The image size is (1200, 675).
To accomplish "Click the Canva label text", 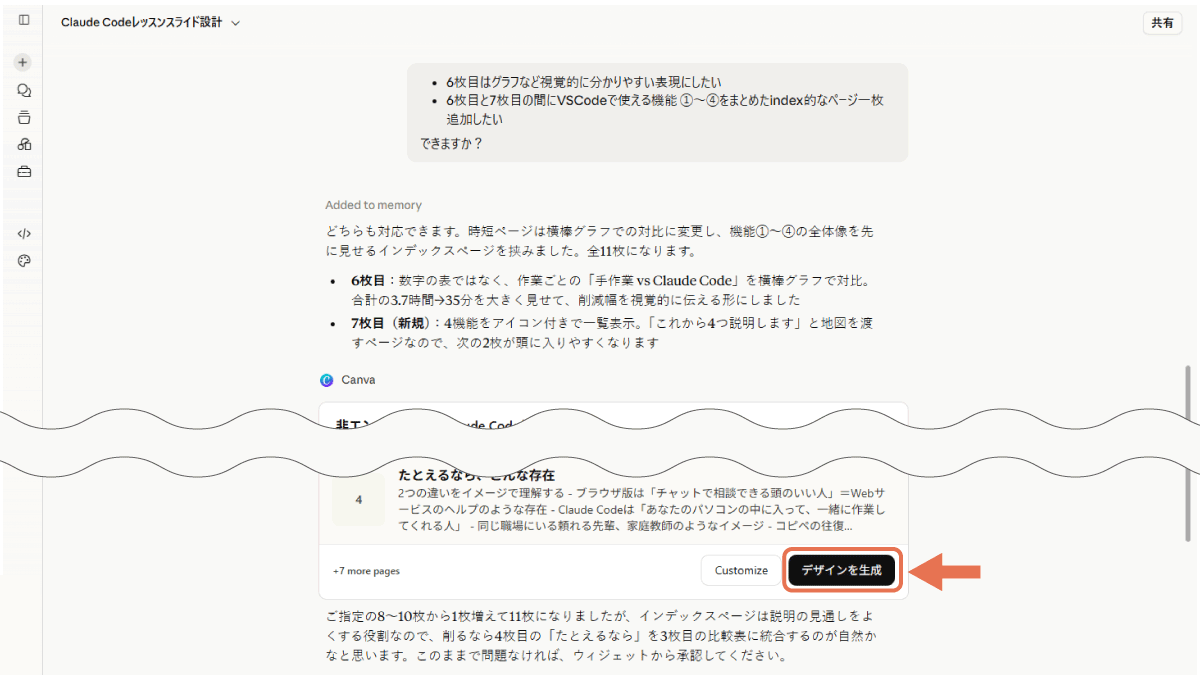I will click(358, 380).
